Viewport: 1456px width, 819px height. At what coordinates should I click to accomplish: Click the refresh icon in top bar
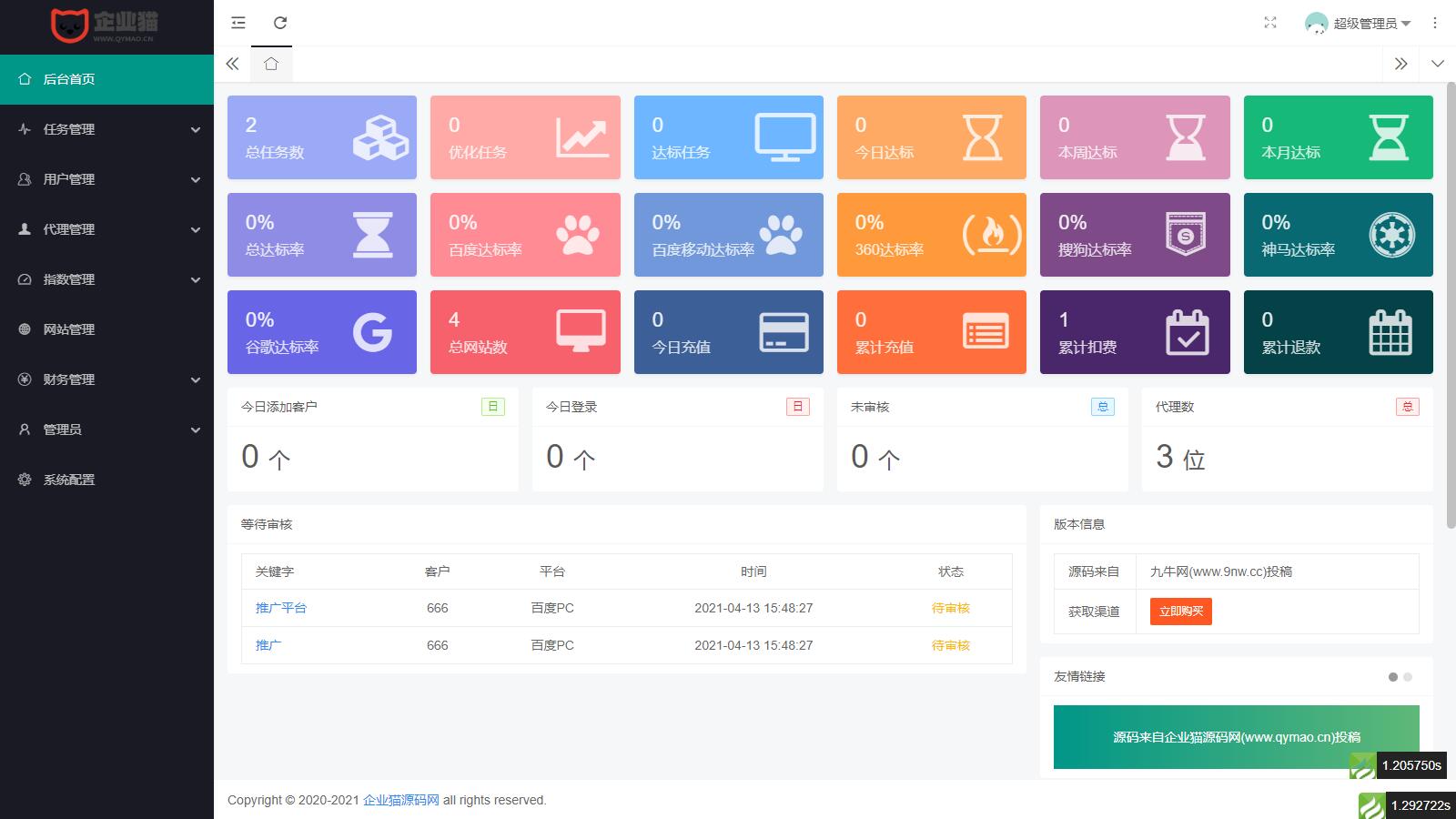tap(280, 23)
